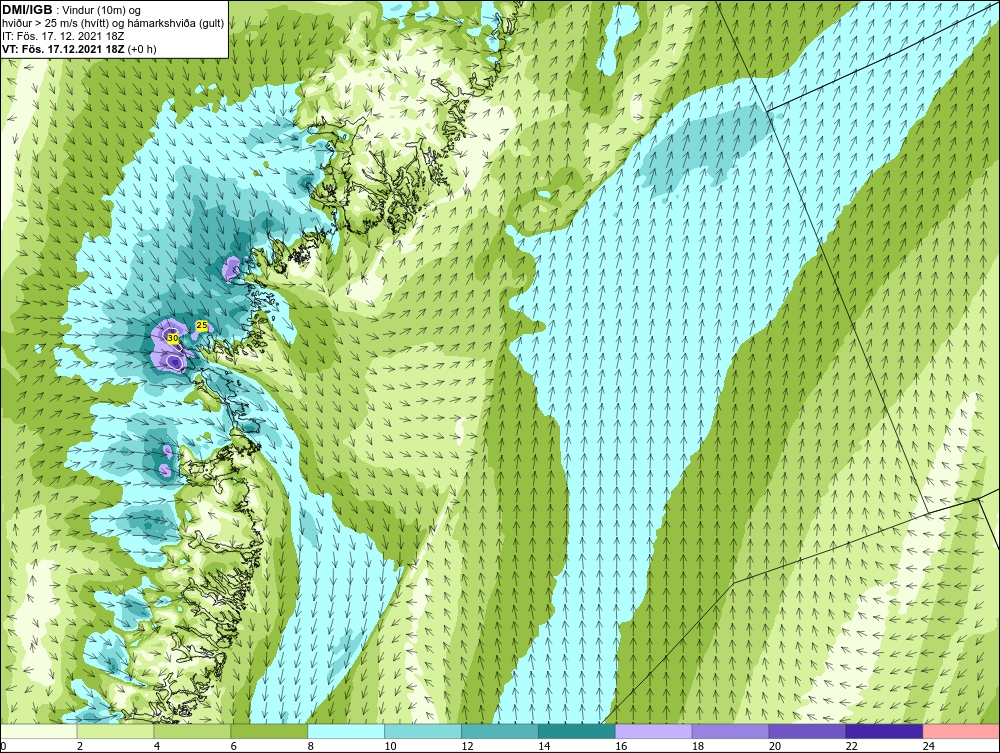1000x753 pixels.
Task: Click legend scale value 12
Action: click(467, 746)
